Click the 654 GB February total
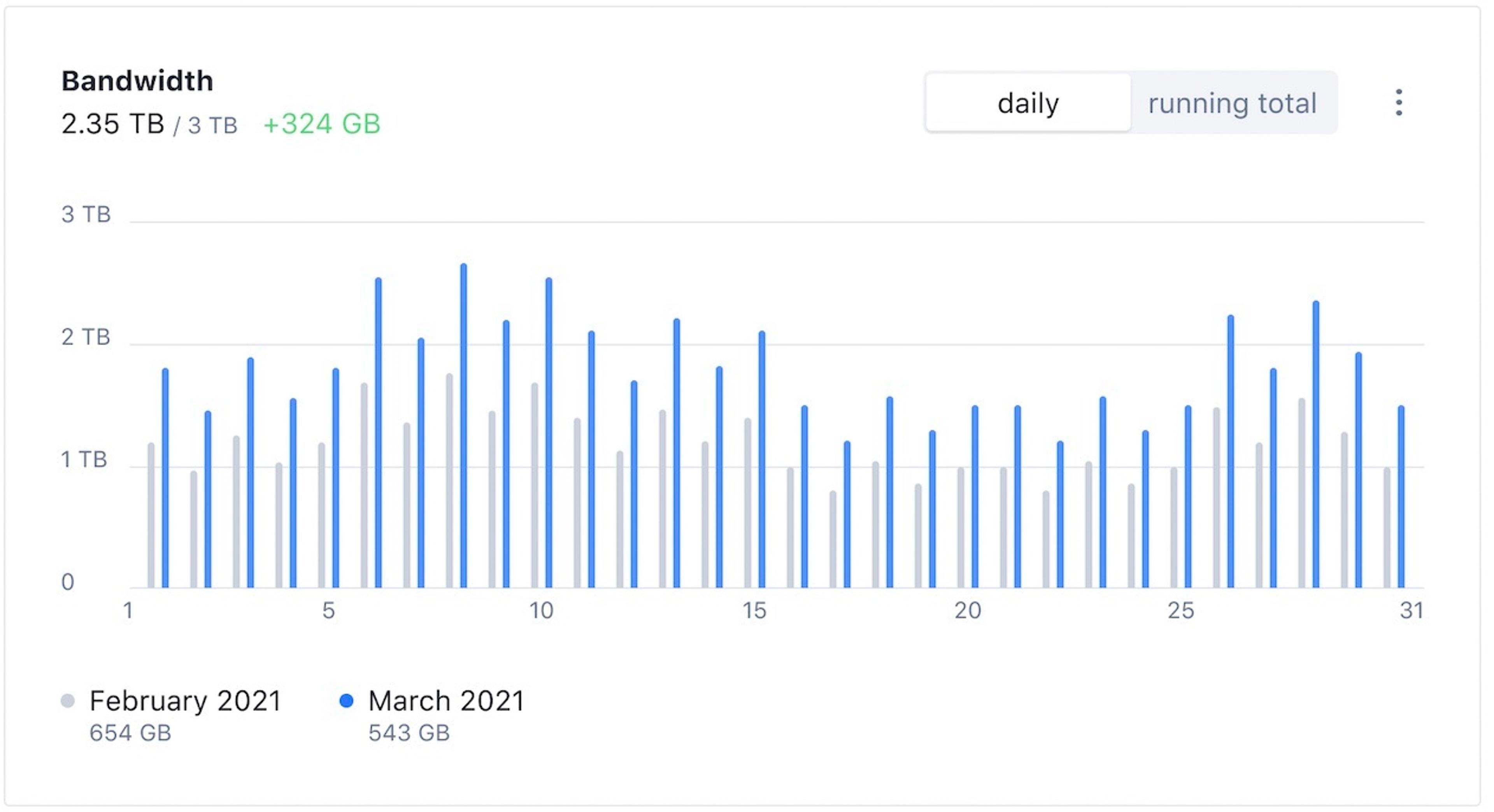 tap(130, 733)
